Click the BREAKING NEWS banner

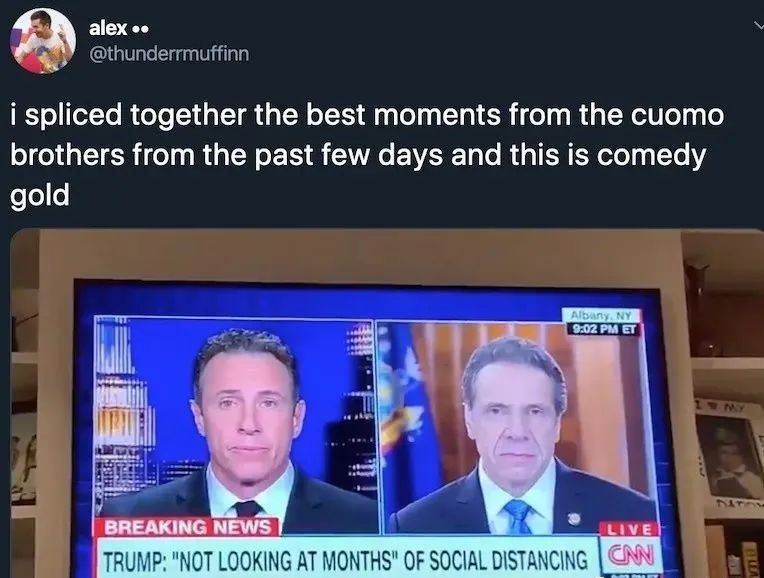187,527
